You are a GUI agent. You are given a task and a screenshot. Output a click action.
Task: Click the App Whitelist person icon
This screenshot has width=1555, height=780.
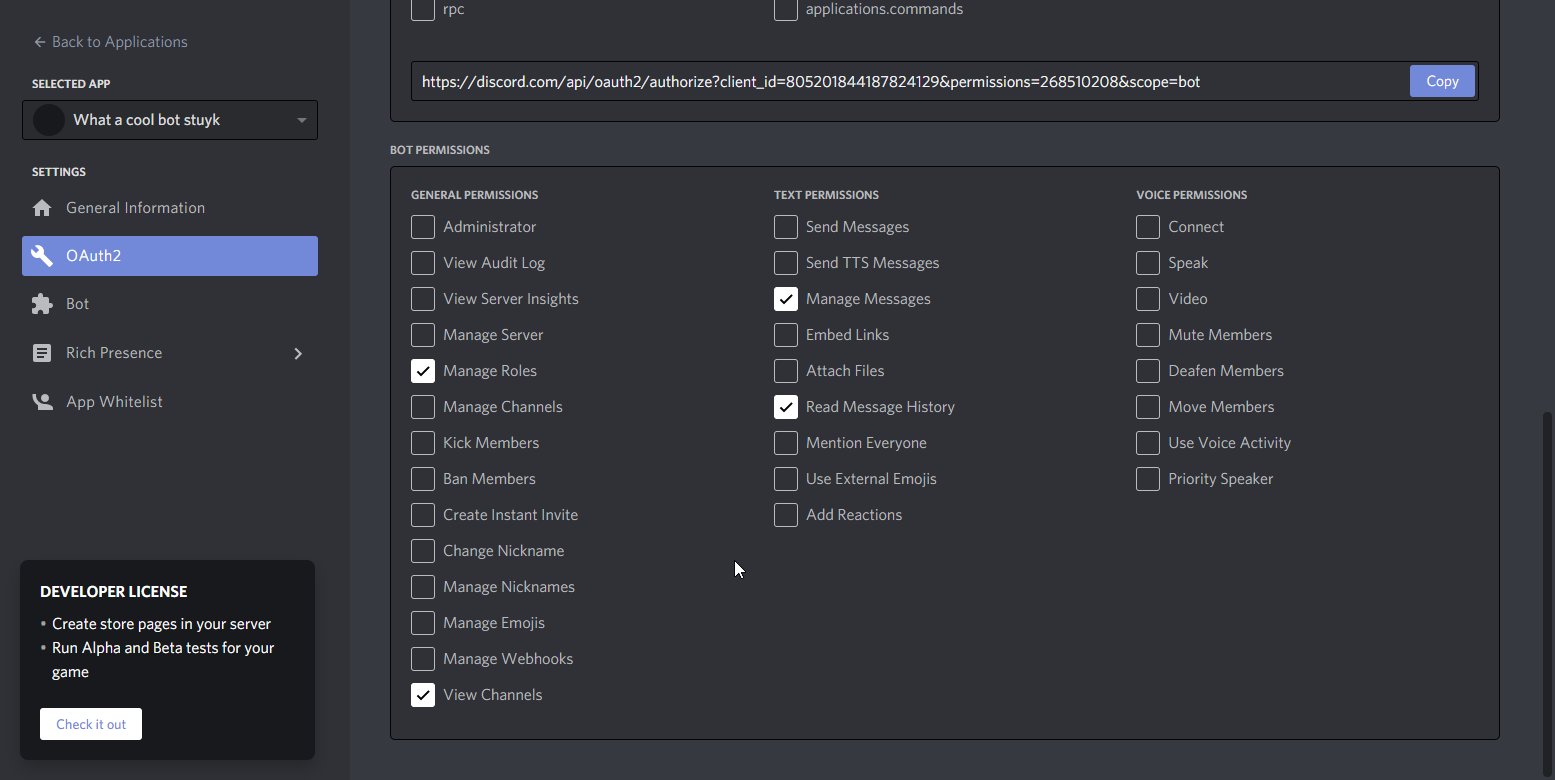click(x=42, y=402)
